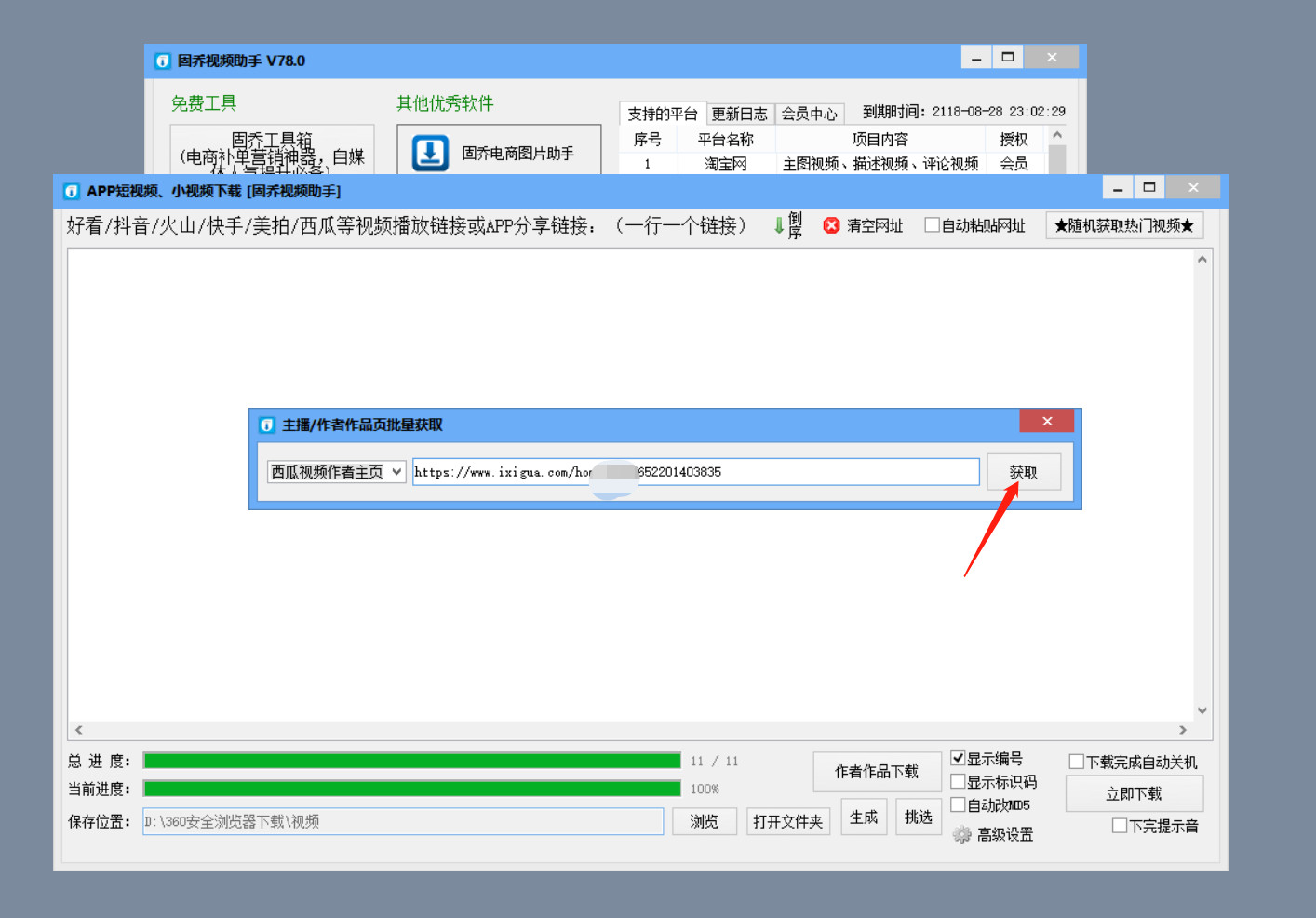Select the 支持的平台 tab
The height and width of the screenshot is (918, 1316).
(661, 113)
